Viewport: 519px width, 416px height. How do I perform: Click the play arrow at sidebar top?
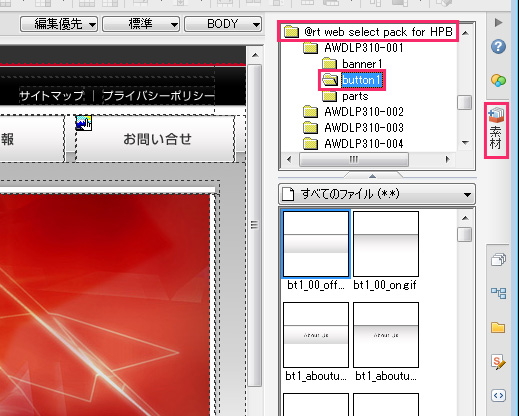(x=498, y=23)
